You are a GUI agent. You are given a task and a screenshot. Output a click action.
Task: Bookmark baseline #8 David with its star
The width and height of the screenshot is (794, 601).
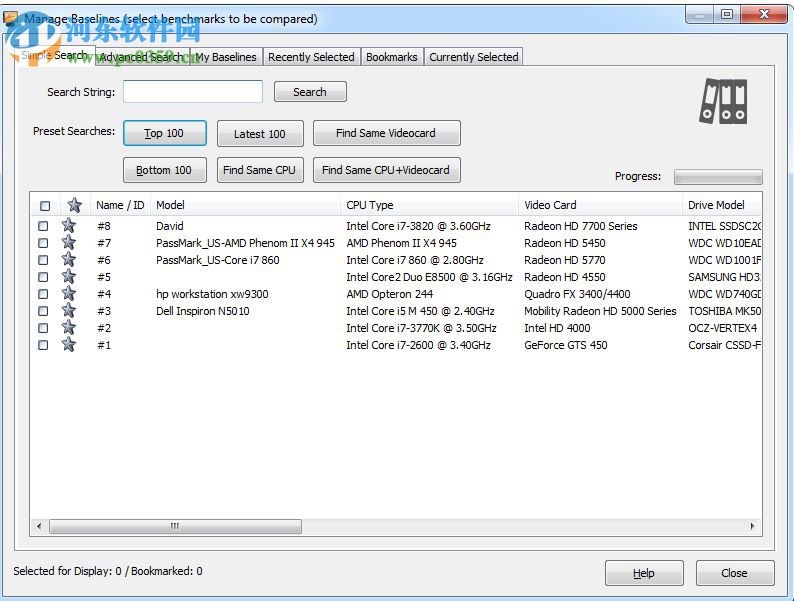click(69, 225)
